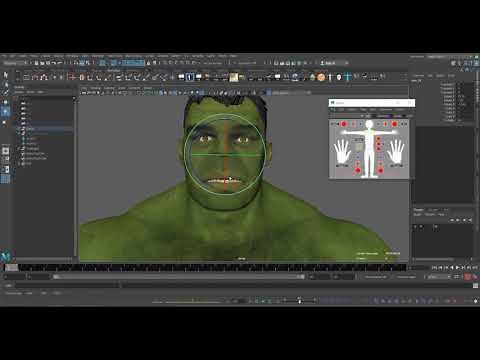Open the frame rate dropdown near bottom right
The height and width of the screenshot is (360, 480).
pos(439,277)
